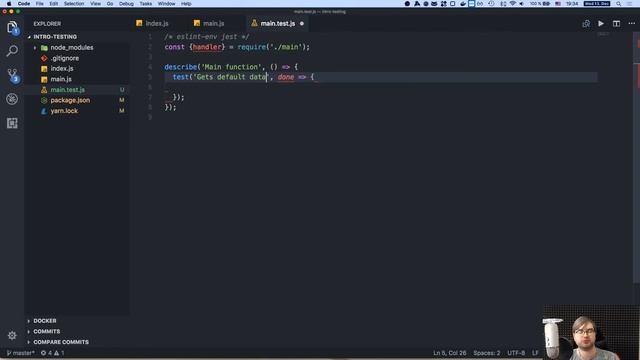Click the Wi-Fi icon in menu bar
This screenshot has width=640, height=360.
pyautogui.click(x=513, y=4)
